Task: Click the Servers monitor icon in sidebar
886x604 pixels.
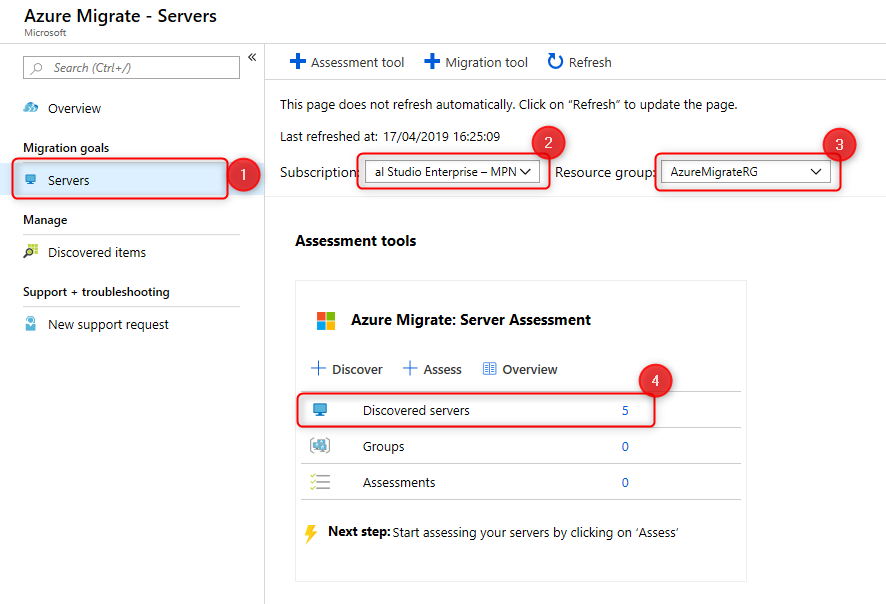Action: coord(31,180)
